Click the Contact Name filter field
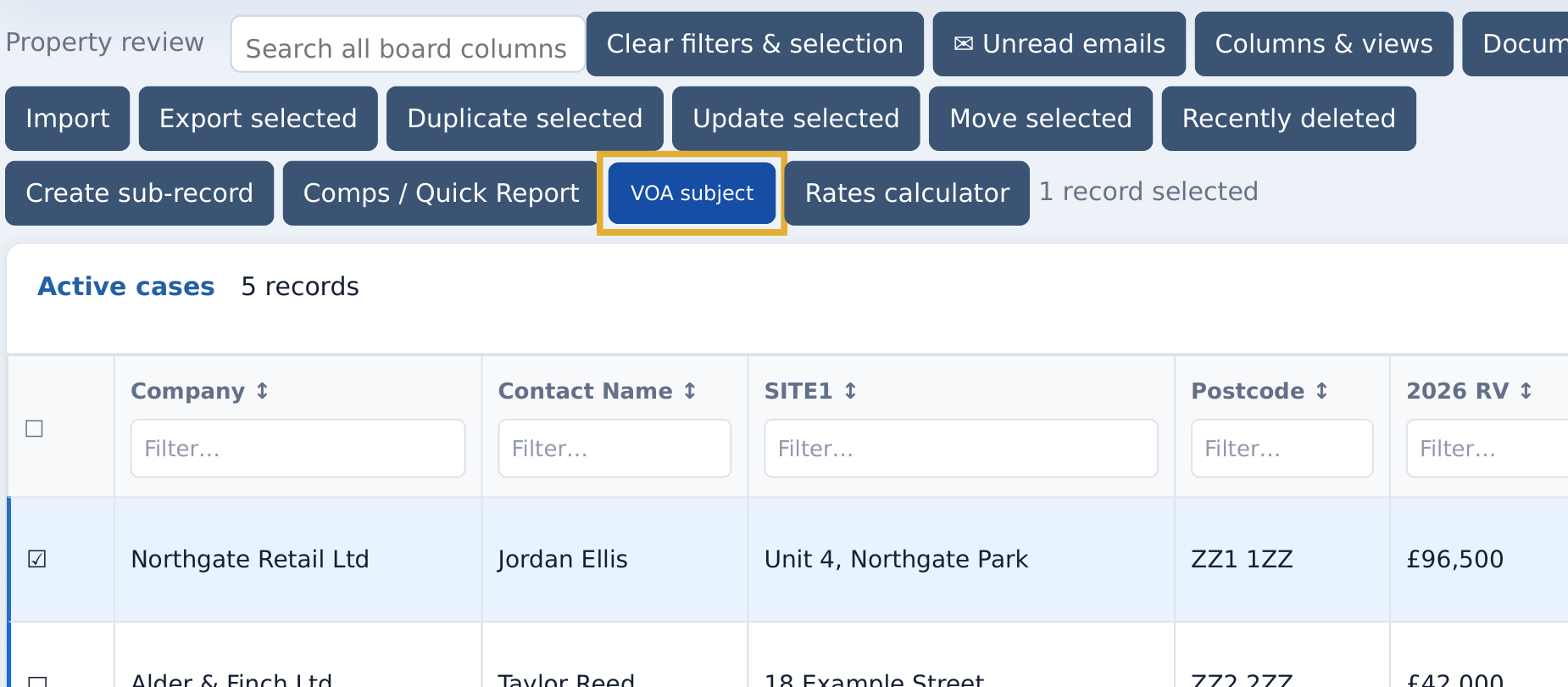Viewport: 1568px width, 687px height. click(614, 448)
